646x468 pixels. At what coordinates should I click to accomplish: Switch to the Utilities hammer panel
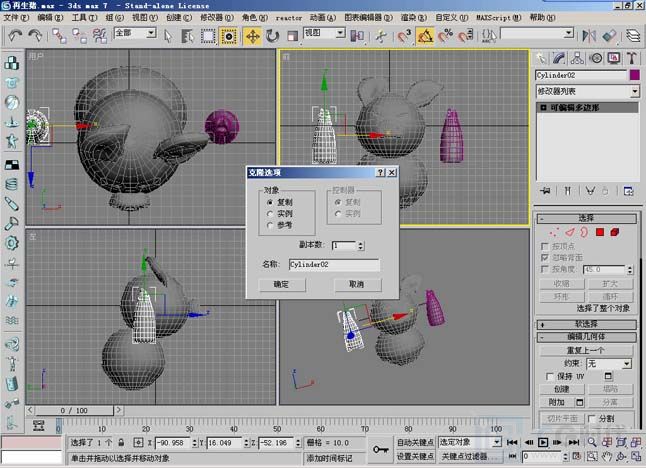pyautogui.click(x=632, y=58)
